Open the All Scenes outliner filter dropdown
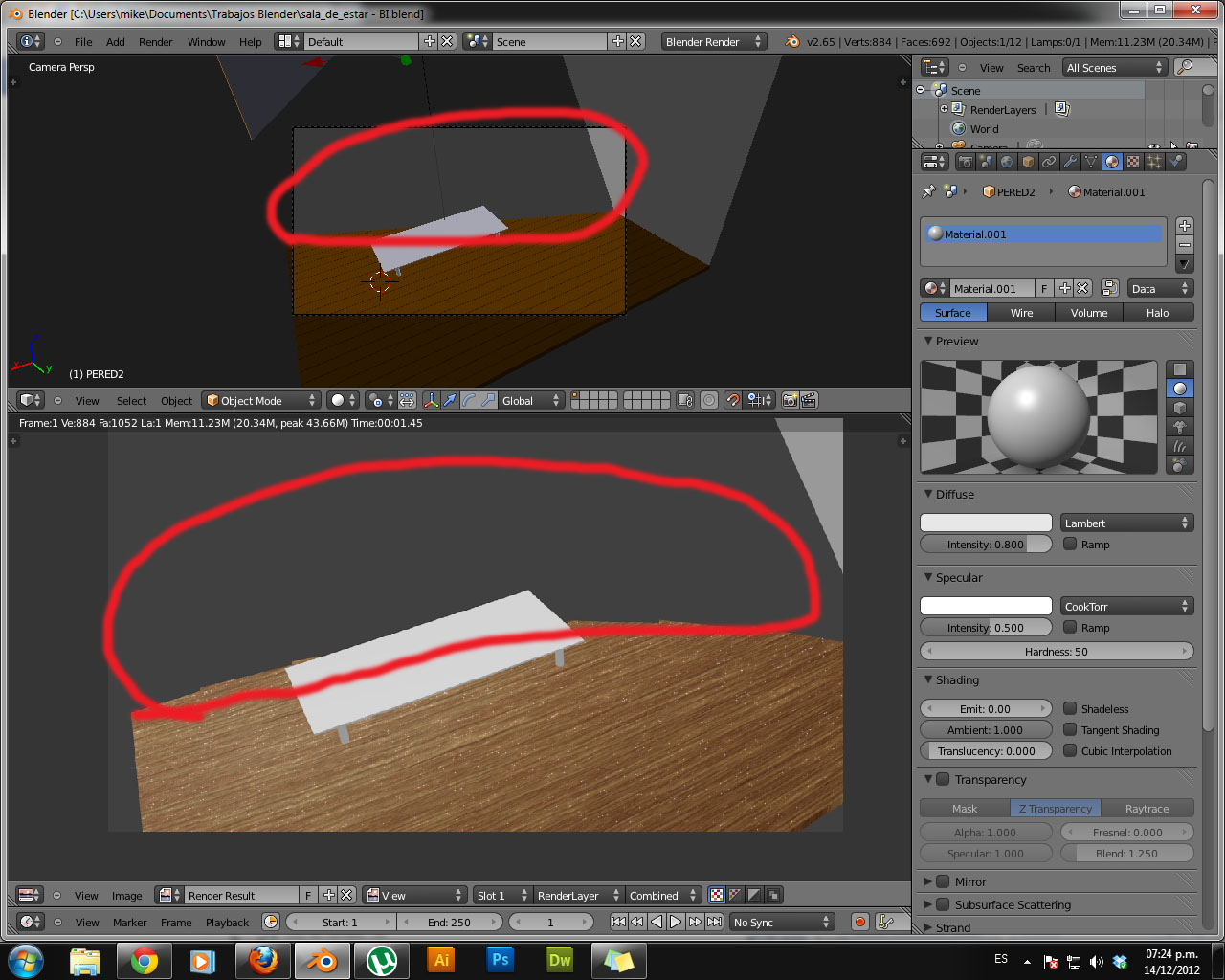The width and height of the screenshot is (1225, 980). [1114, 67]
